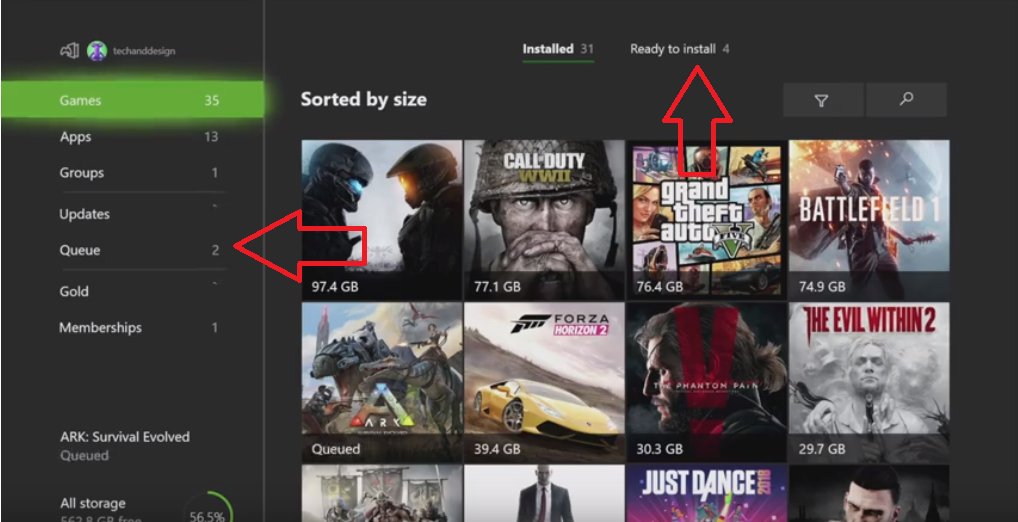Open the filter funnel icon button

[823, 100]
